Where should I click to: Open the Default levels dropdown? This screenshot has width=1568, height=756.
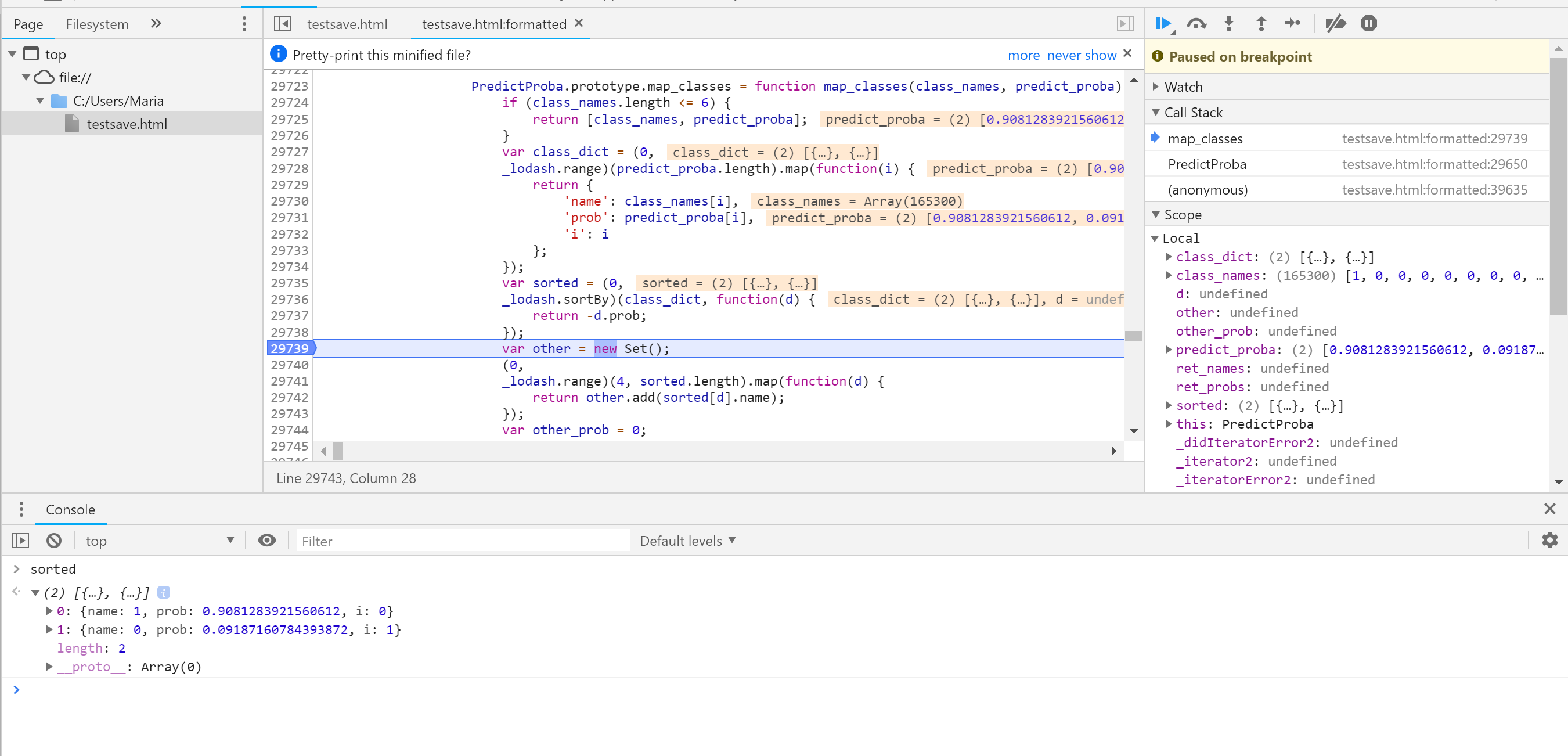tap(687, 540)
